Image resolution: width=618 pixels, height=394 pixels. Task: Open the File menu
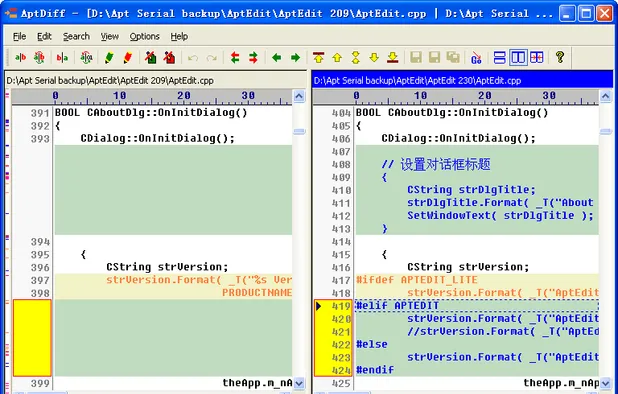point(19,37)
